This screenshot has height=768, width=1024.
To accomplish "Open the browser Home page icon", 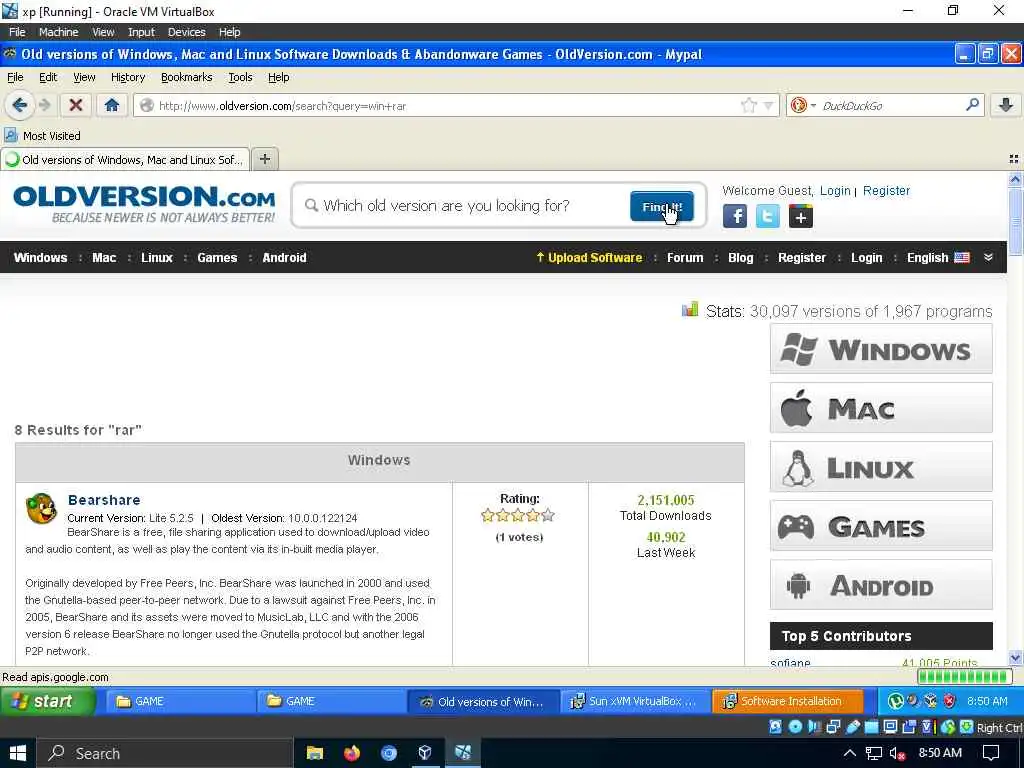I will click(x=112, y=104).
